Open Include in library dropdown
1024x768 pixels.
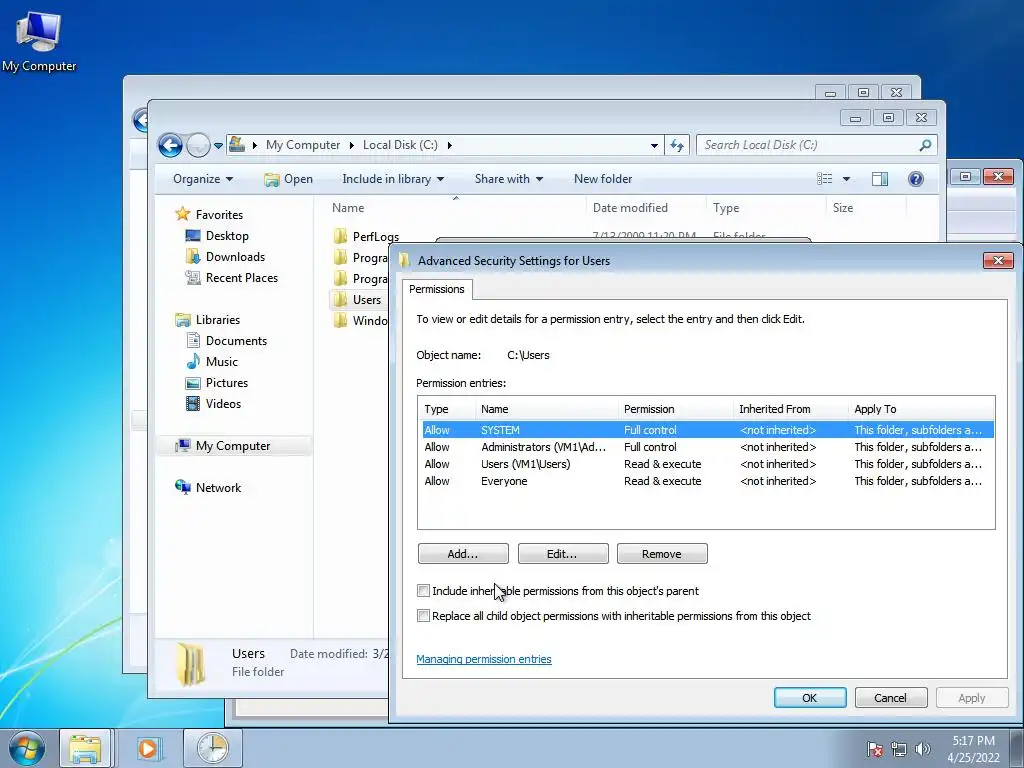[392, 179]
